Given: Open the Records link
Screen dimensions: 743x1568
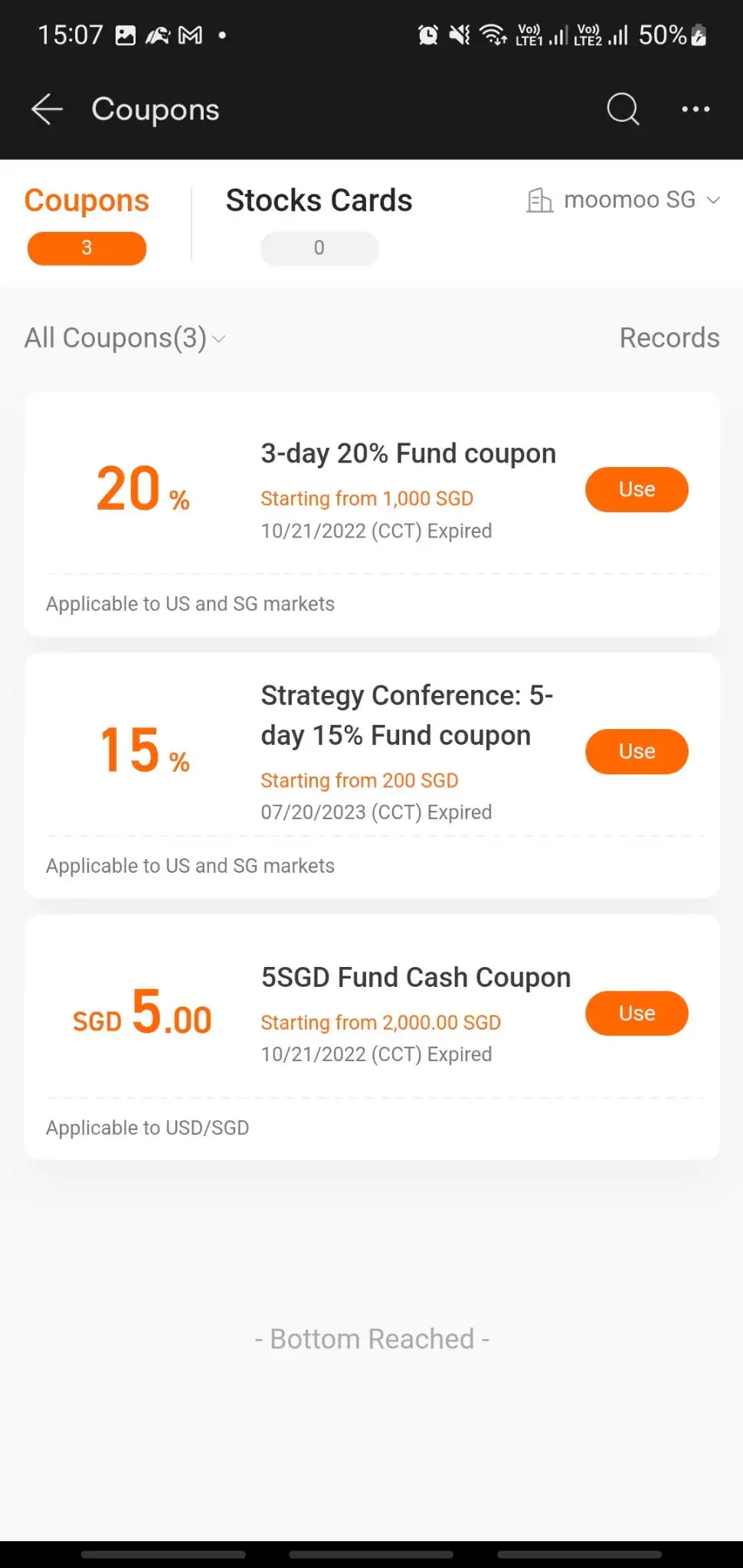Looking at the screenshot, I should point(669,338).
